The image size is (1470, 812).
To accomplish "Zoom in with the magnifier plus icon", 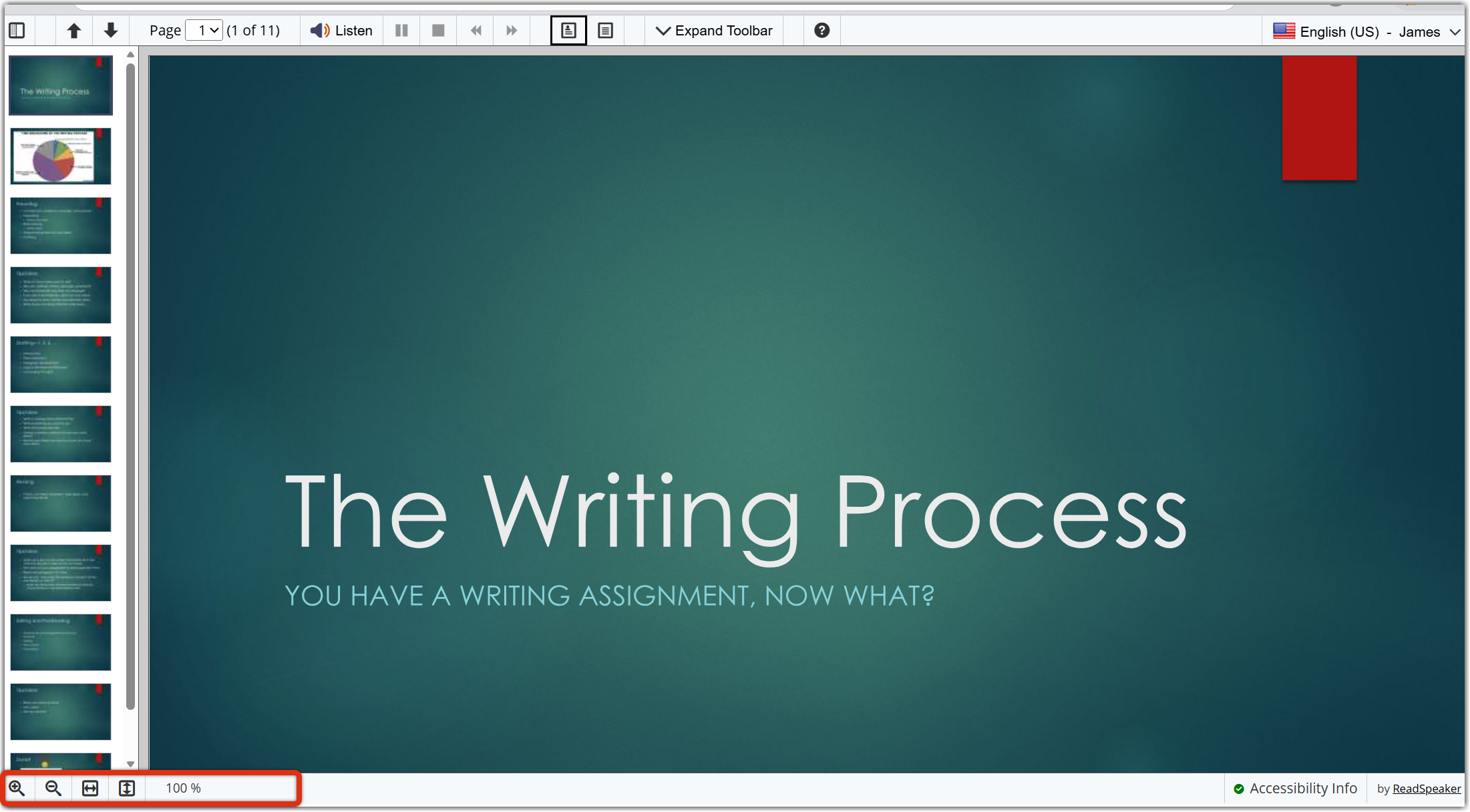I will (17, 789).
